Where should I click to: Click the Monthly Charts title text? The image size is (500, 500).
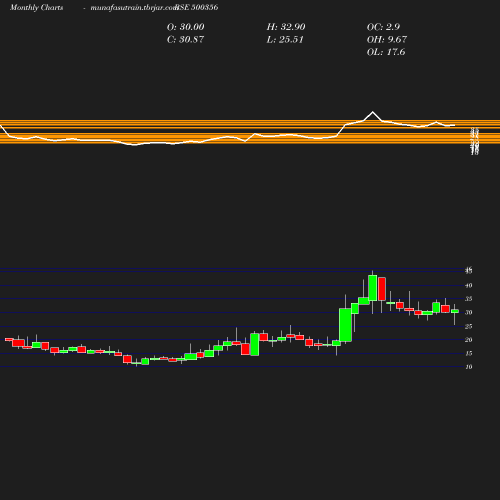37,7
